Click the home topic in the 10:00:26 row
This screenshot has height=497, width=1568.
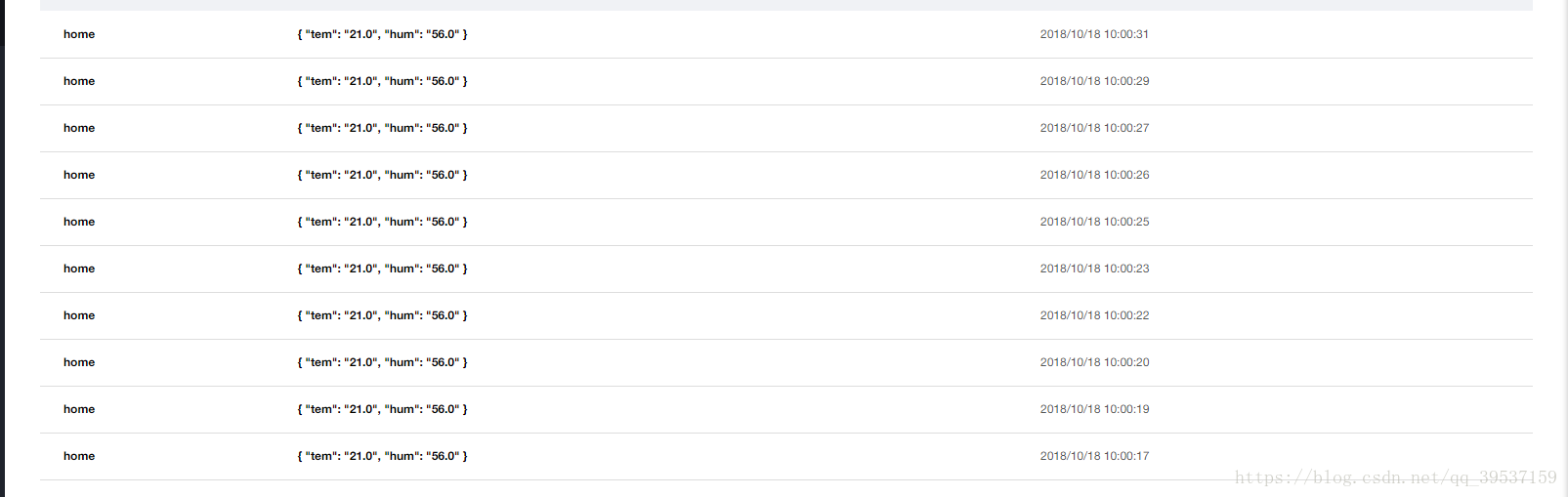(x=79, y=175)
